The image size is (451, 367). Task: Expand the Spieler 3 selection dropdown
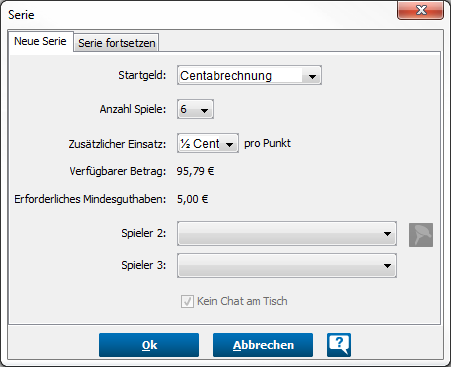[287, 266]
